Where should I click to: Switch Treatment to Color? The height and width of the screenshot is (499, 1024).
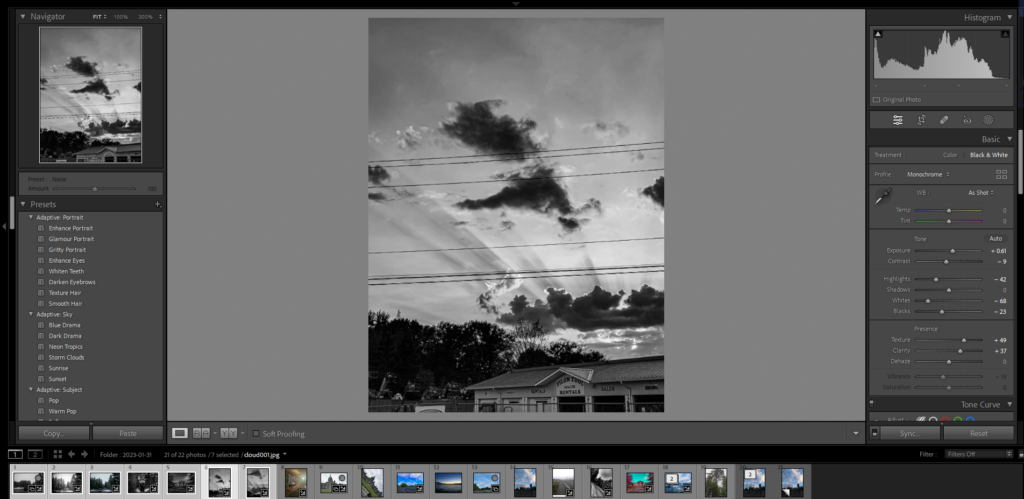(x=949, y=155)
